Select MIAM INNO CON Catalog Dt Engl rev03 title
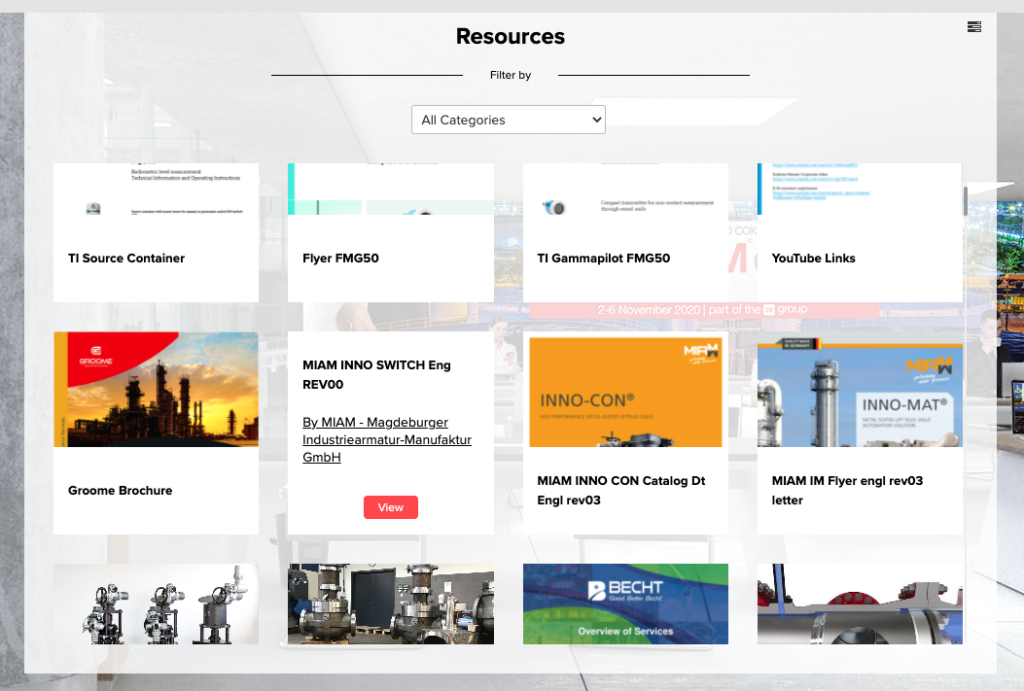1024x691 pixels. [621, 490]
